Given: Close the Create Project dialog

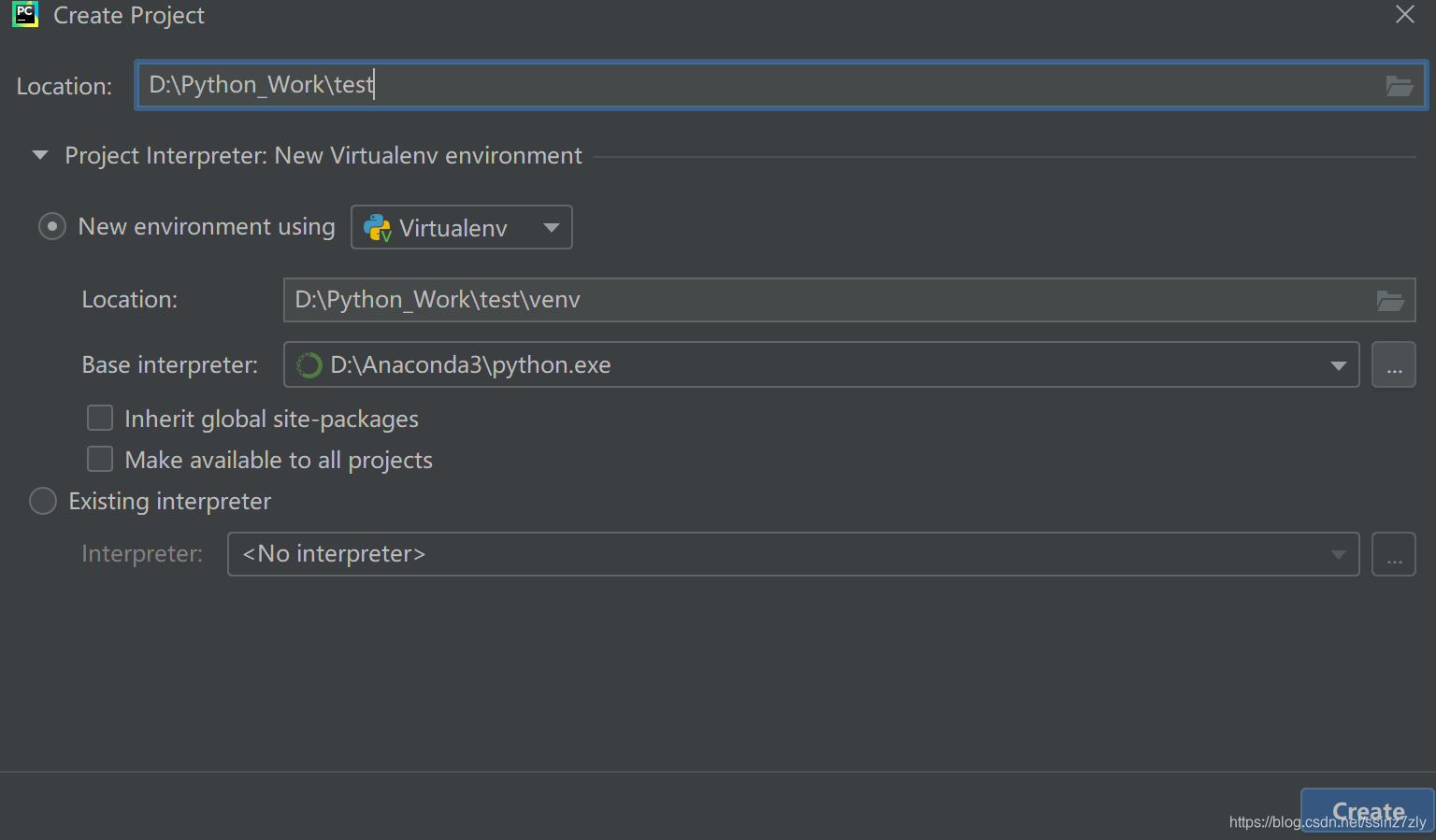Looking at the screenshot, I should 1404,14.
